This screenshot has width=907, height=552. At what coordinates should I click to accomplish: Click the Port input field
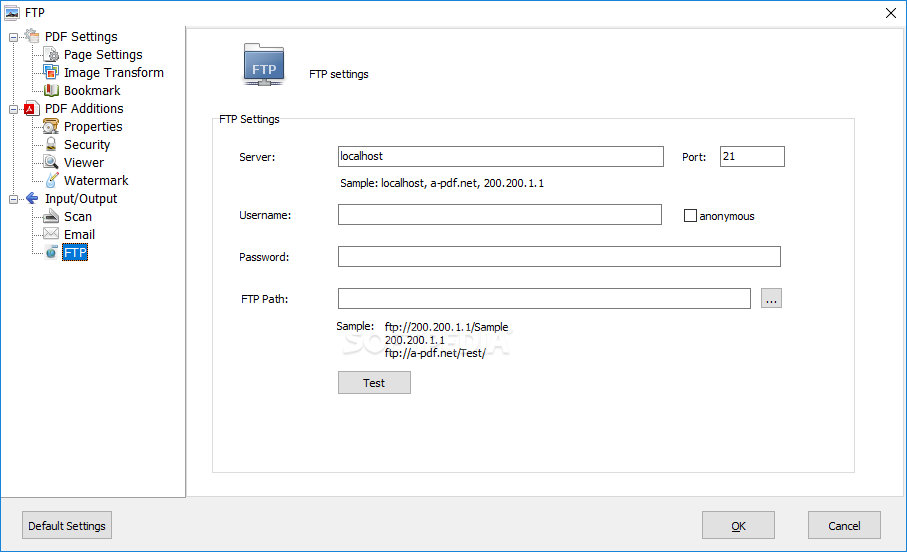752,156
